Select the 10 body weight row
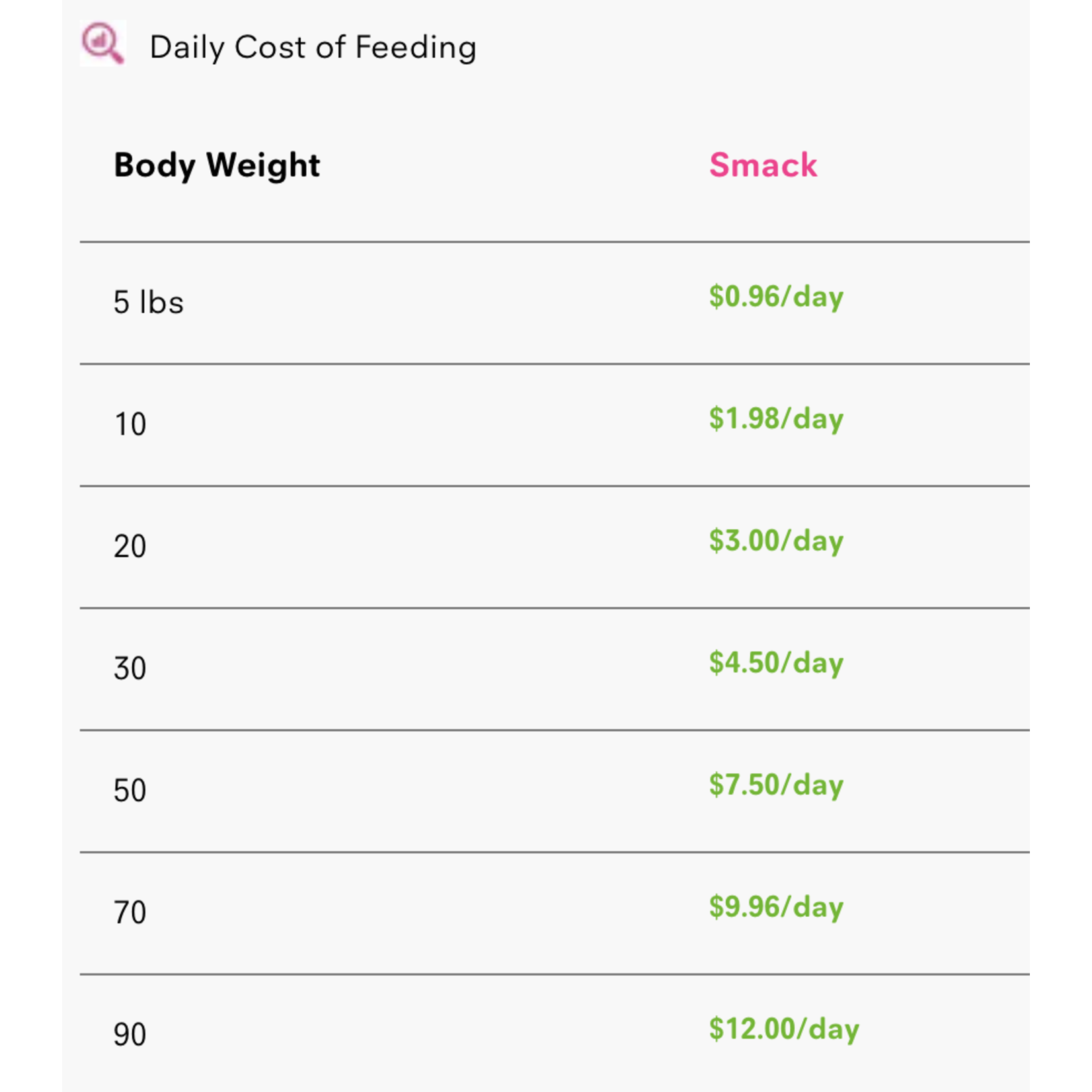This screenshot has height=1092, width=1092. coord(555,425)
